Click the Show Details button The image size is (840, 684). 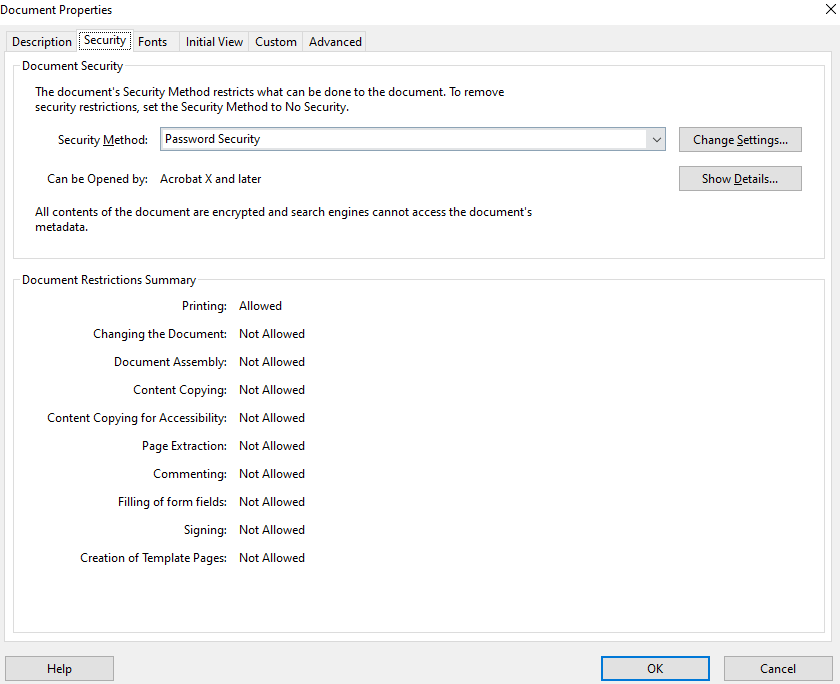(x=740, y=179)
